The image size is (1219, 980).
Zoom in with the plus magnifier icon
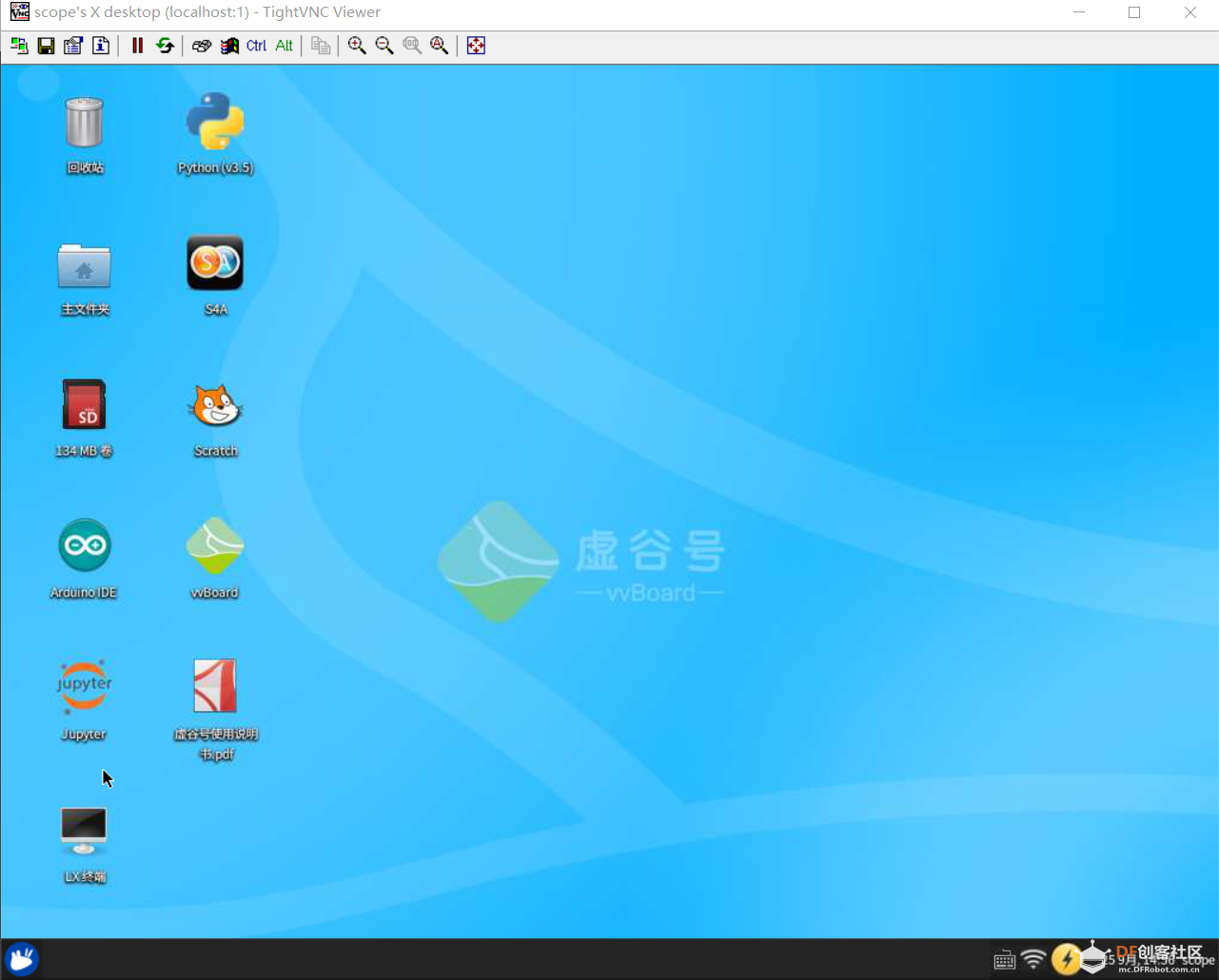[357, 46]
